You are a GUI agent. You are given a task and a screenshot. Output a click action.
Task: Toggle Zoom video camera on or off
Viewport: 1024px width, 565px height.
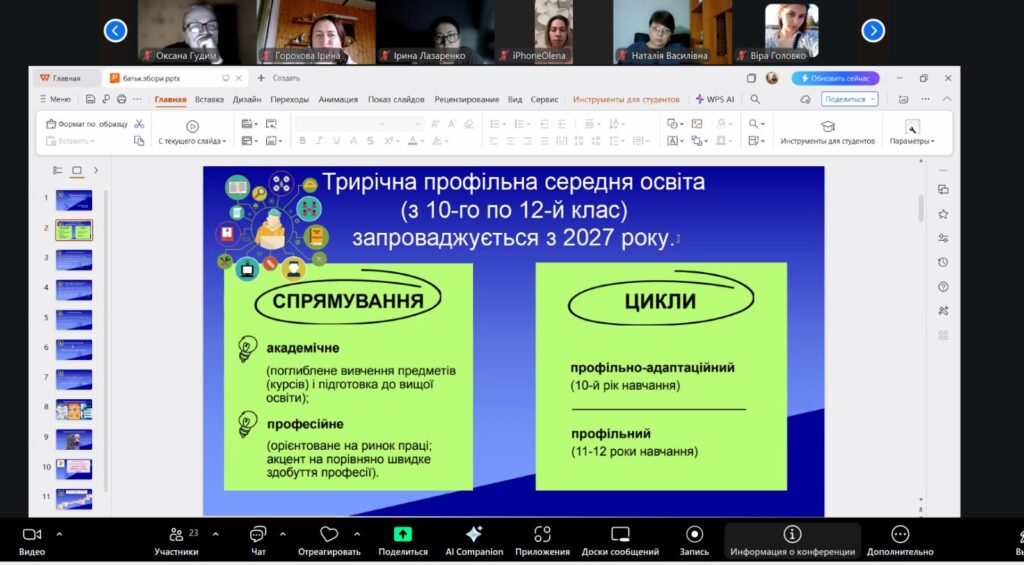[x=31, y=534]
